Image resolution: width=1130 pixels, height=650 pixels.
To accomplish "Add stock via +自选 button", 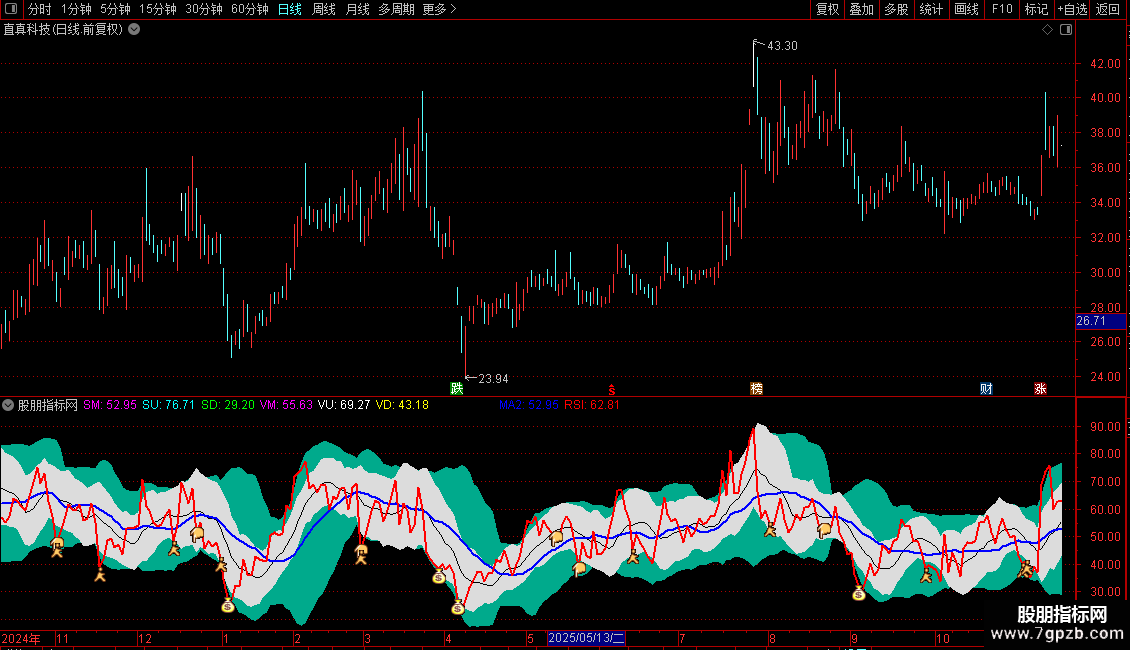I will (1072, 9).
